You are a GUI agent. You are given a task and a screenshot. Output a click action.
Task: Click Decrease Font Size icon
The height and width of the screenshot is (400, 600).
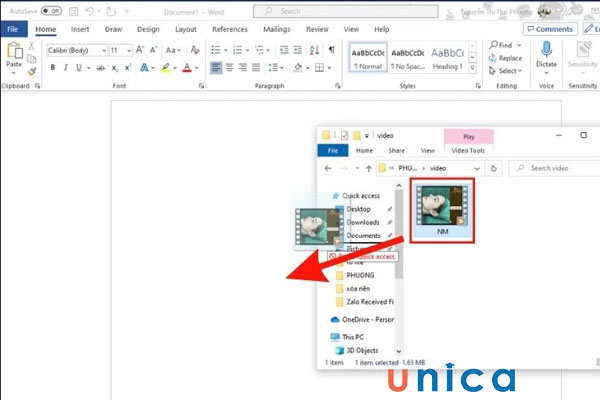(x=153, y=50)
